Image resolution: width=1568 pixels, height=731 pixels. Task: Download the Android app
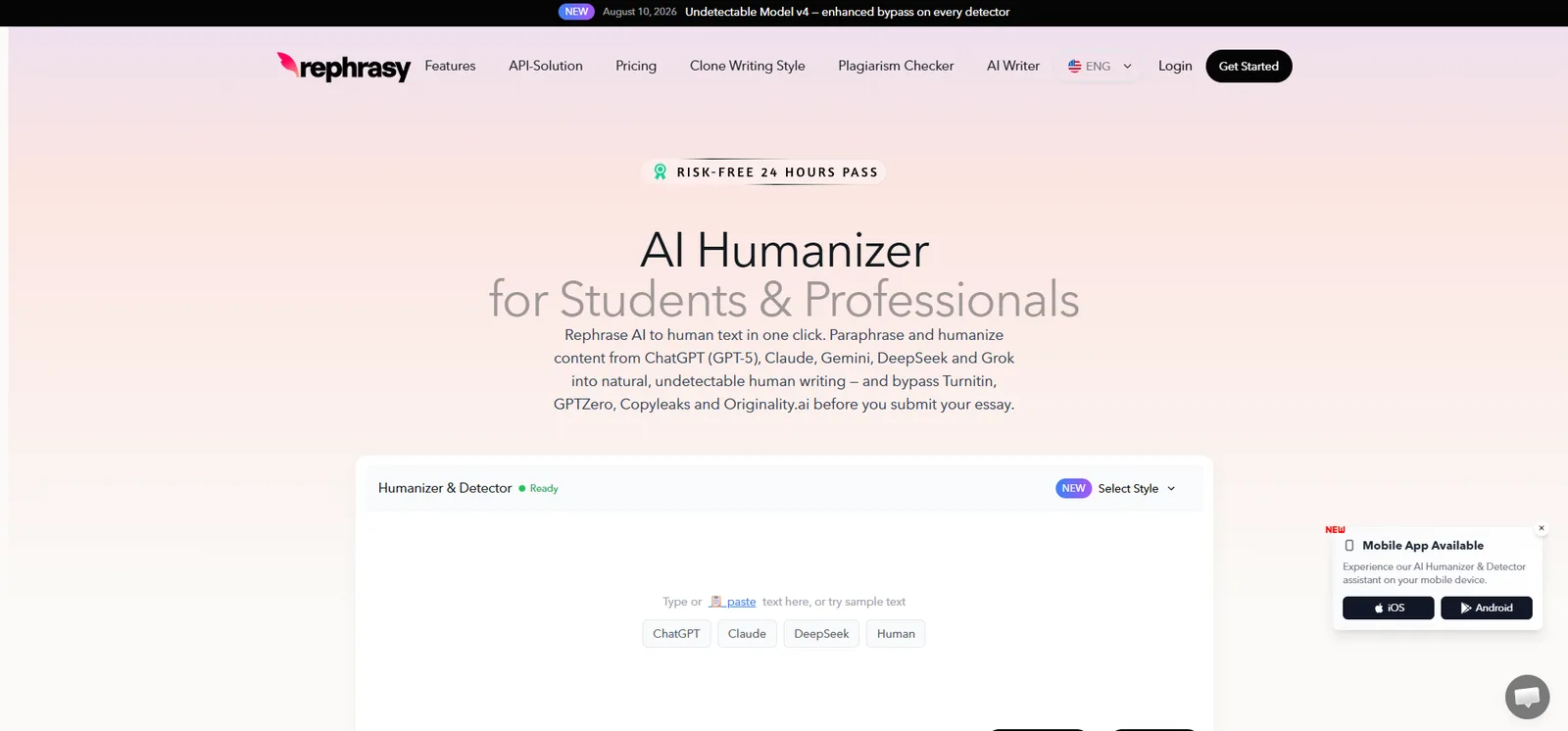[1487, 608]
